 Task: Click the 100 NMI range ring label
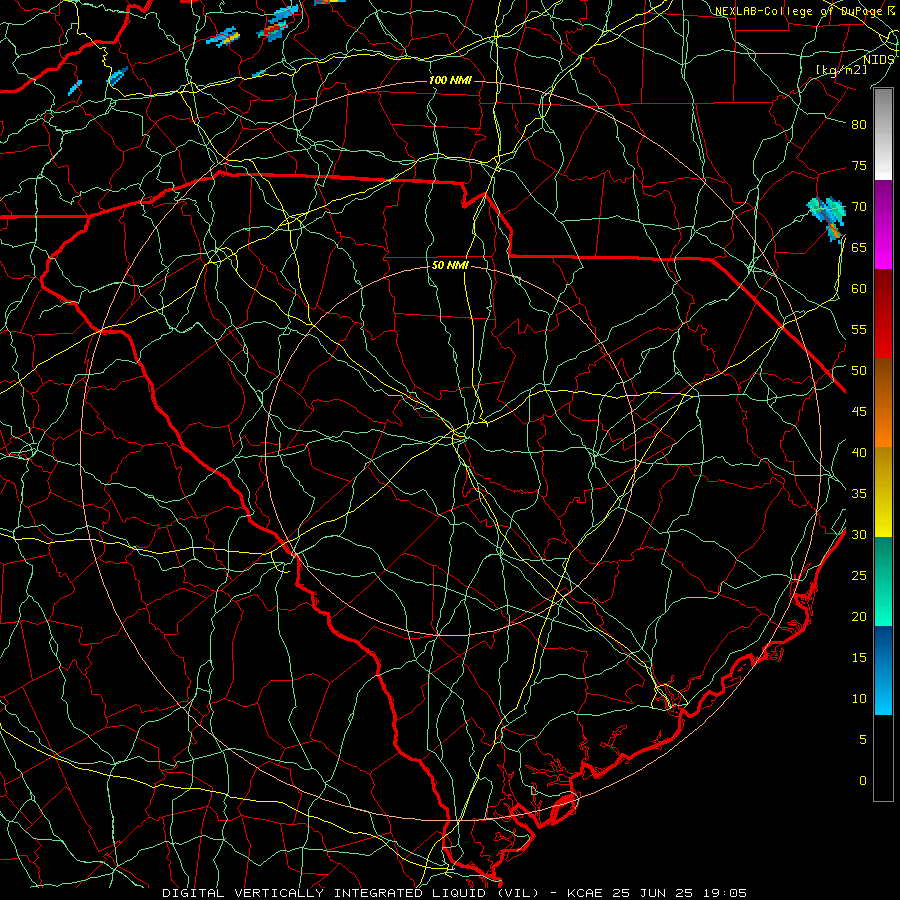(x=450, y=80)
